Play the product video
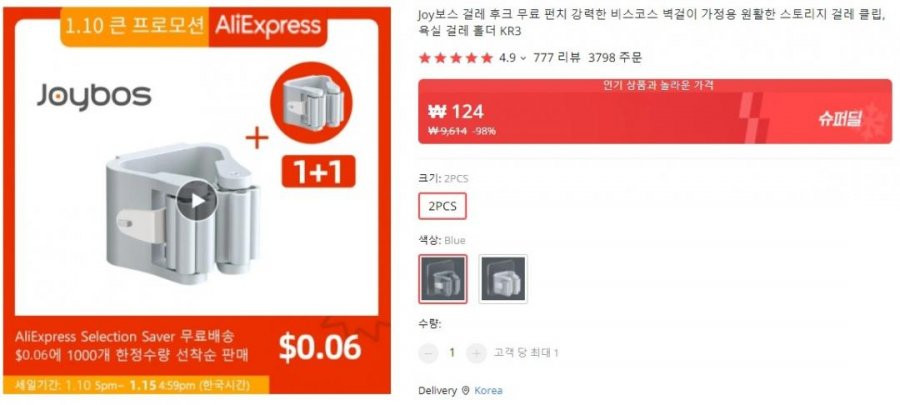This screenshot has width=900, height=405. point(197,201)
